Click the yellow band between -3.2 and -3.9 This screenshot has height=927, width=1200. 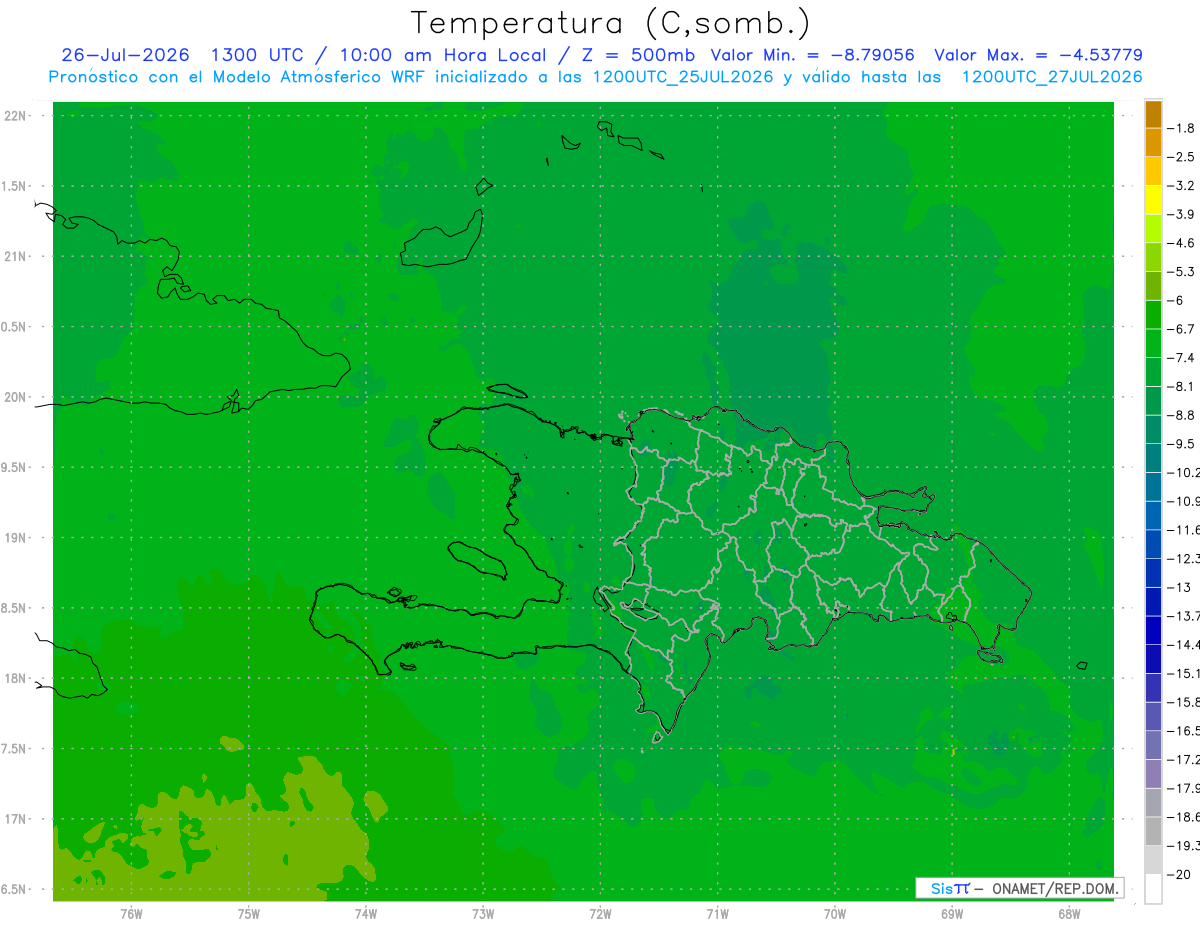pyautogui.click(x=1153, y=200)
